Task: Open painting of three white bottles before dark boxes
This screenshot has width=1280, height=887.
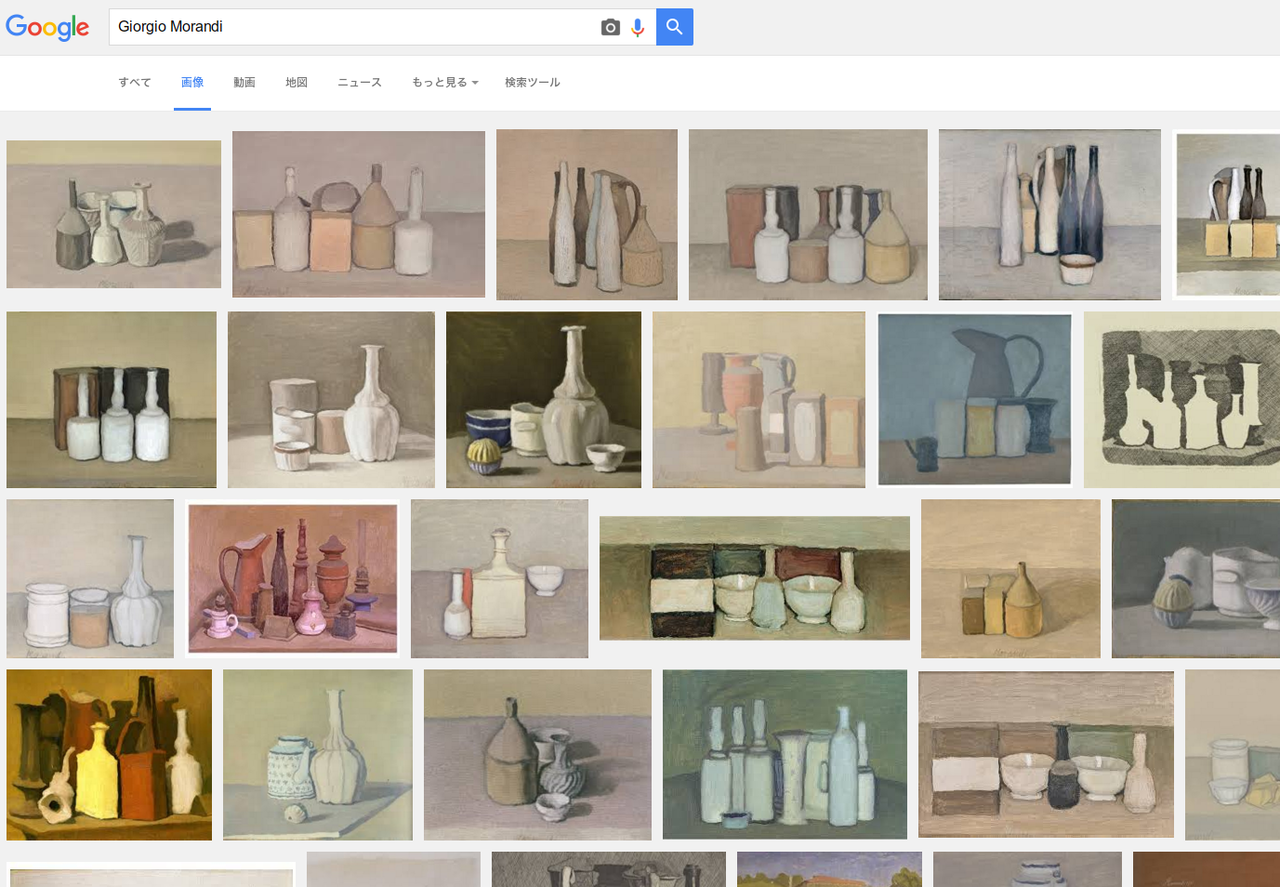Action: point(112,399)
